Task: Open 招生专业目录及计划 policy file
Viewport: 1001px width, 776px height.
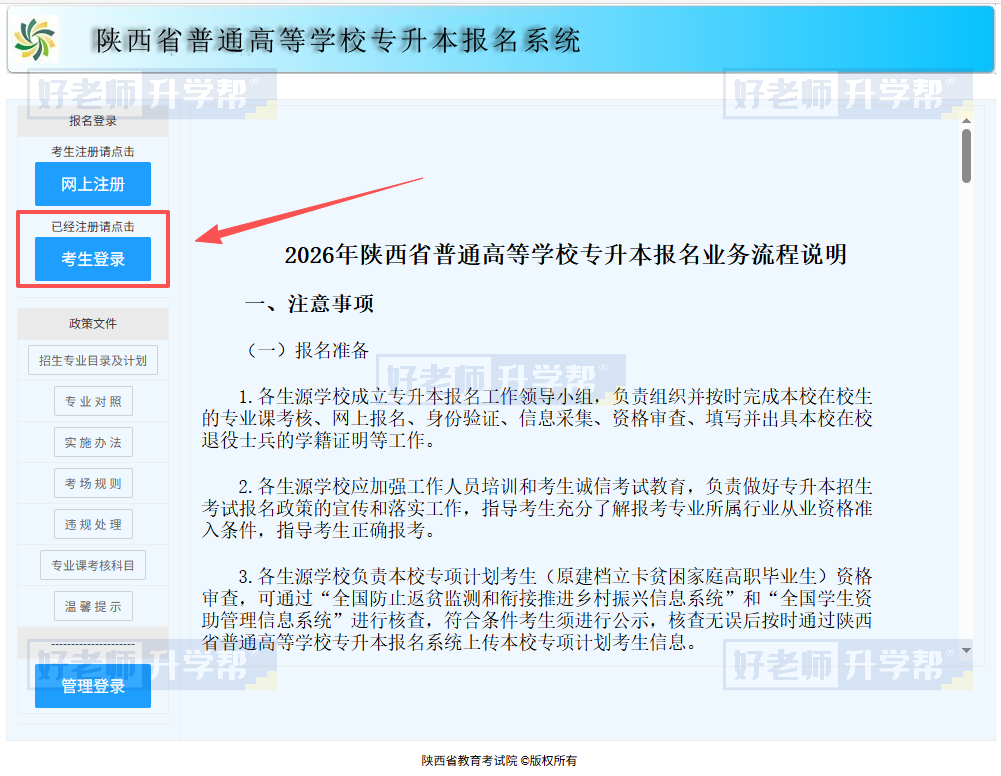Action: pos(93,361)
